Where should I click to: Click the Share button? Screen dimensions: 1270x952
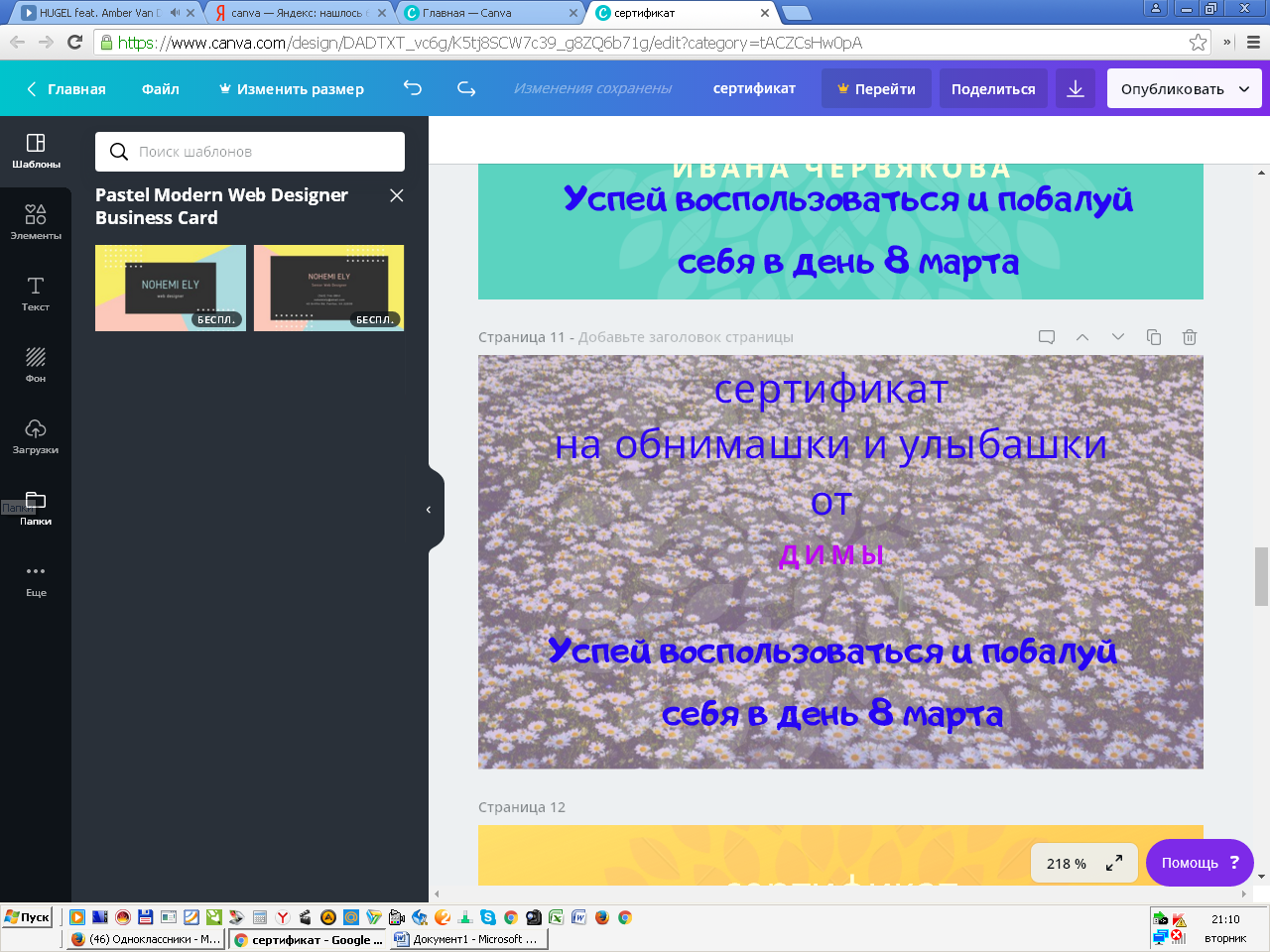pos(993,88)
